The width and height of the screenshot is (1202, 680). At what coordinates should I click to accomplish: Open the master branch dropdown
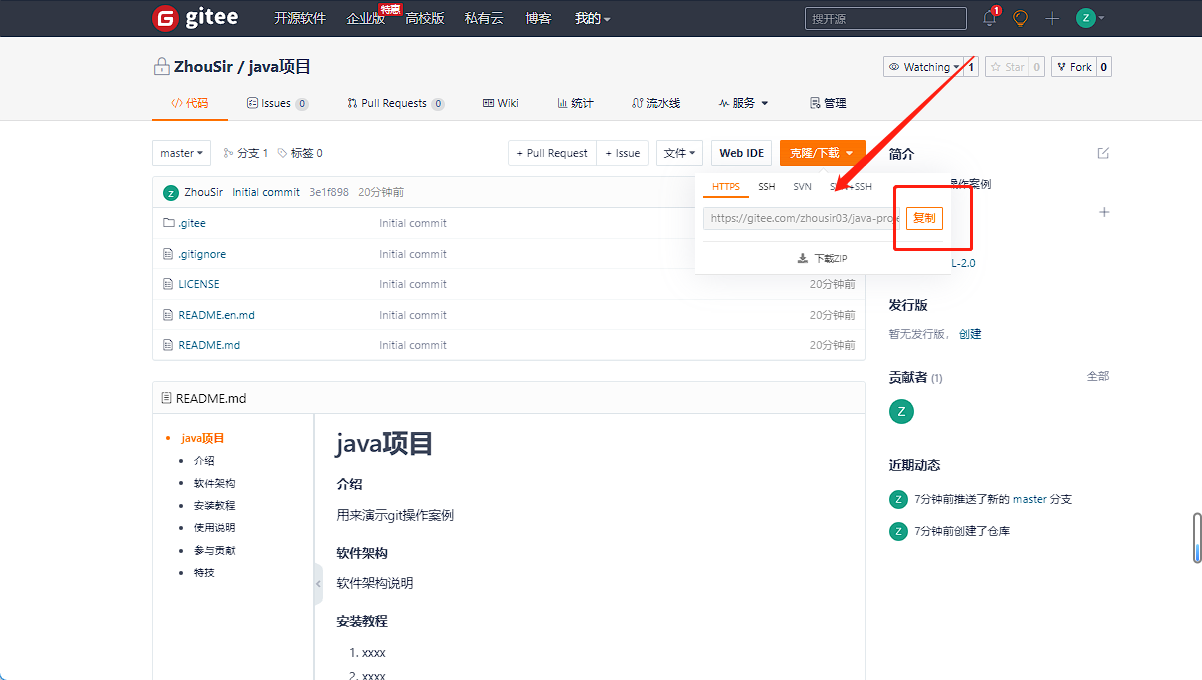pyautogui.click(x=181, y=153)
